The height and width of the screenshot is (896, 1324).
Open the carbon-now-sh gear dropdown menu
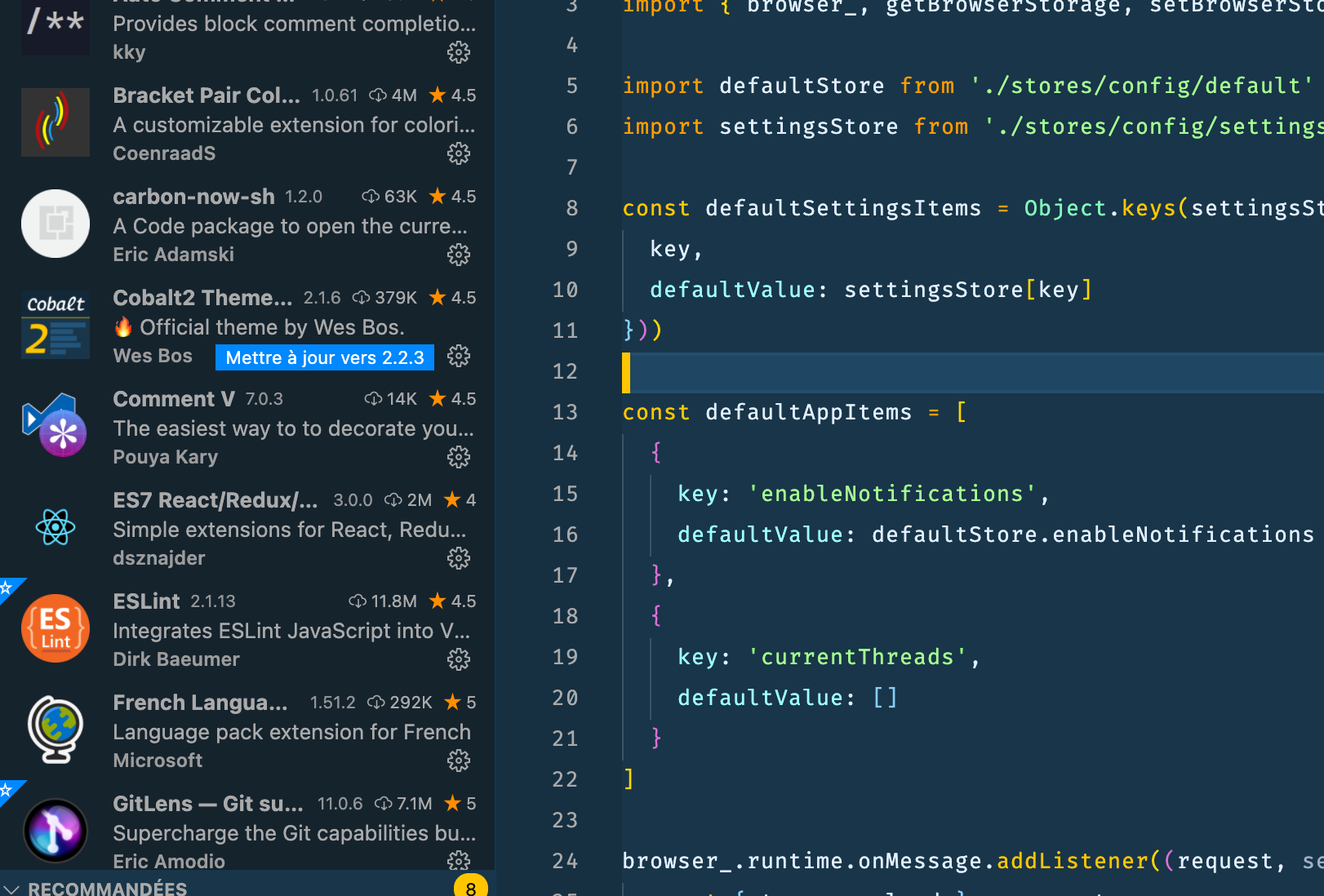click(x=459, y=255)
